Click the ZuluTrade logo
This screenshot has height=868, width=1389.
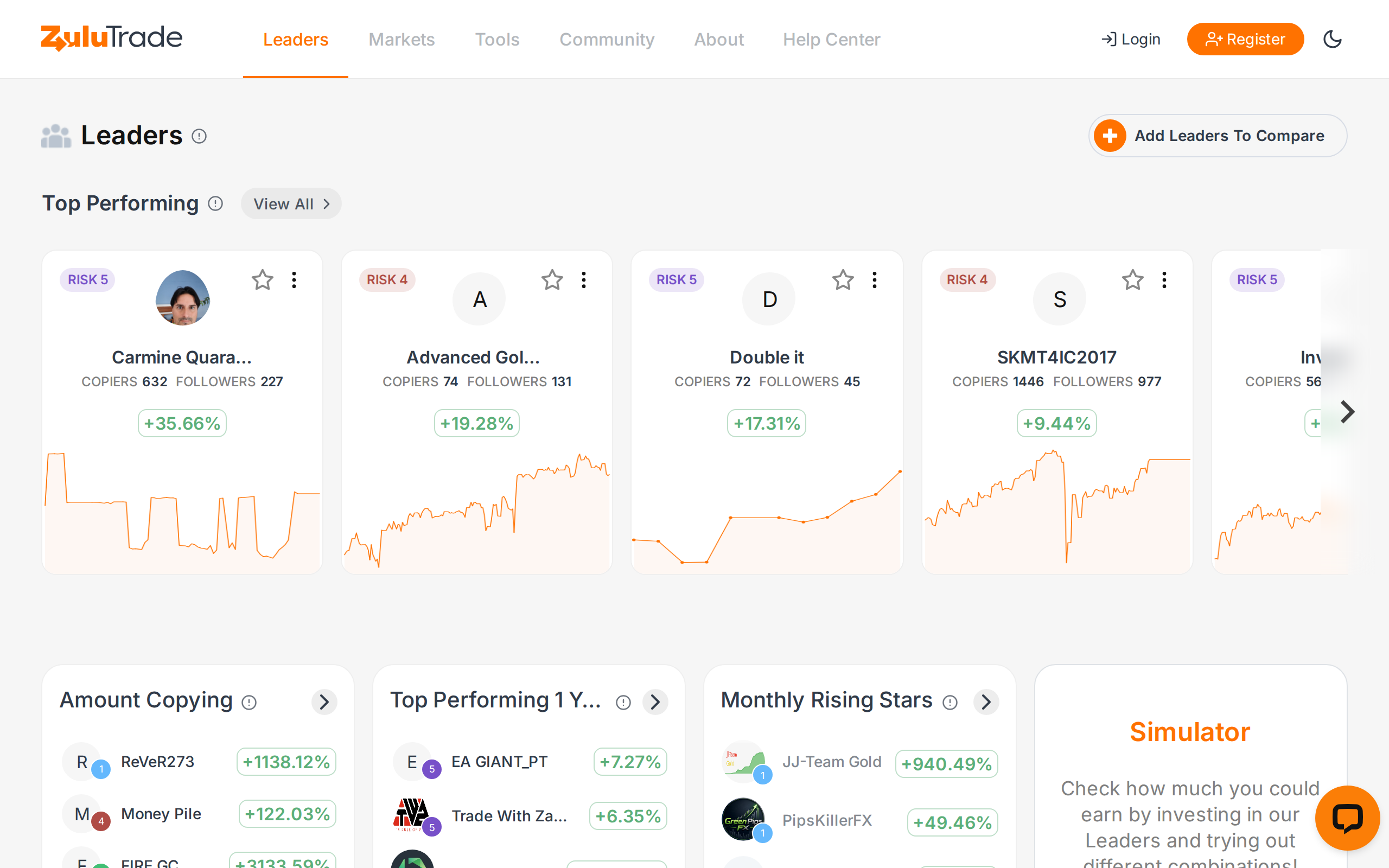(111, 38)
